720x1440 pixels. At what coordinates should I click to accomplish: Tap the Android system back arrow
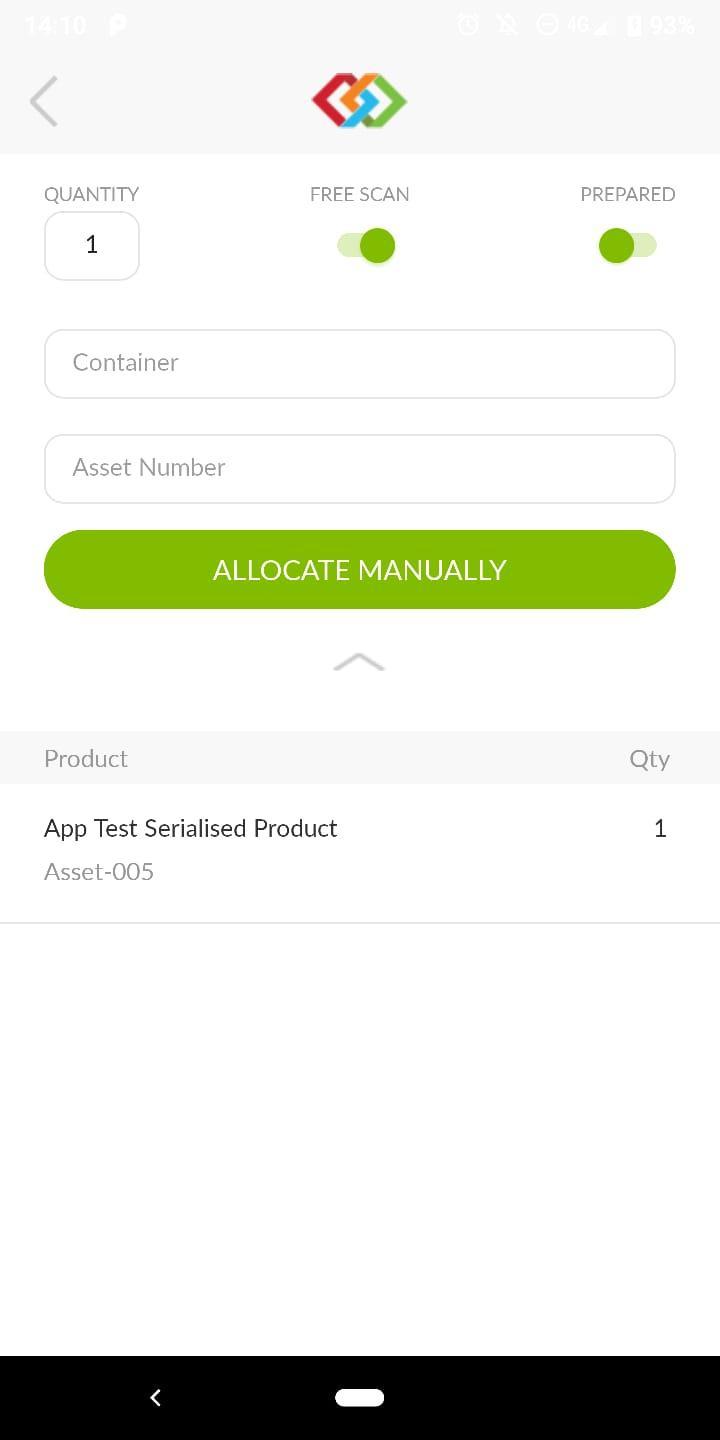tap(155, 1397)
